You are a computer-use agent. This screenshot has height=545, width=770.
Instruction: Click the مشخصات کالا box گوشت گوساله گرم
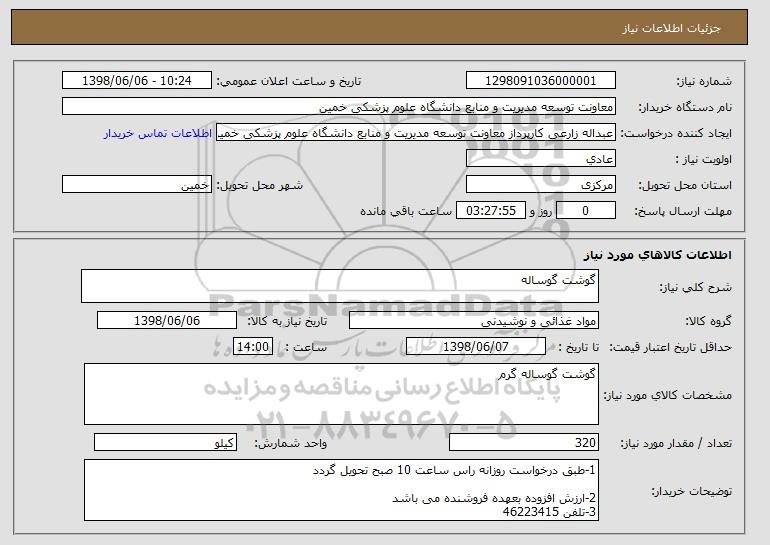click(x=341, y=394)
